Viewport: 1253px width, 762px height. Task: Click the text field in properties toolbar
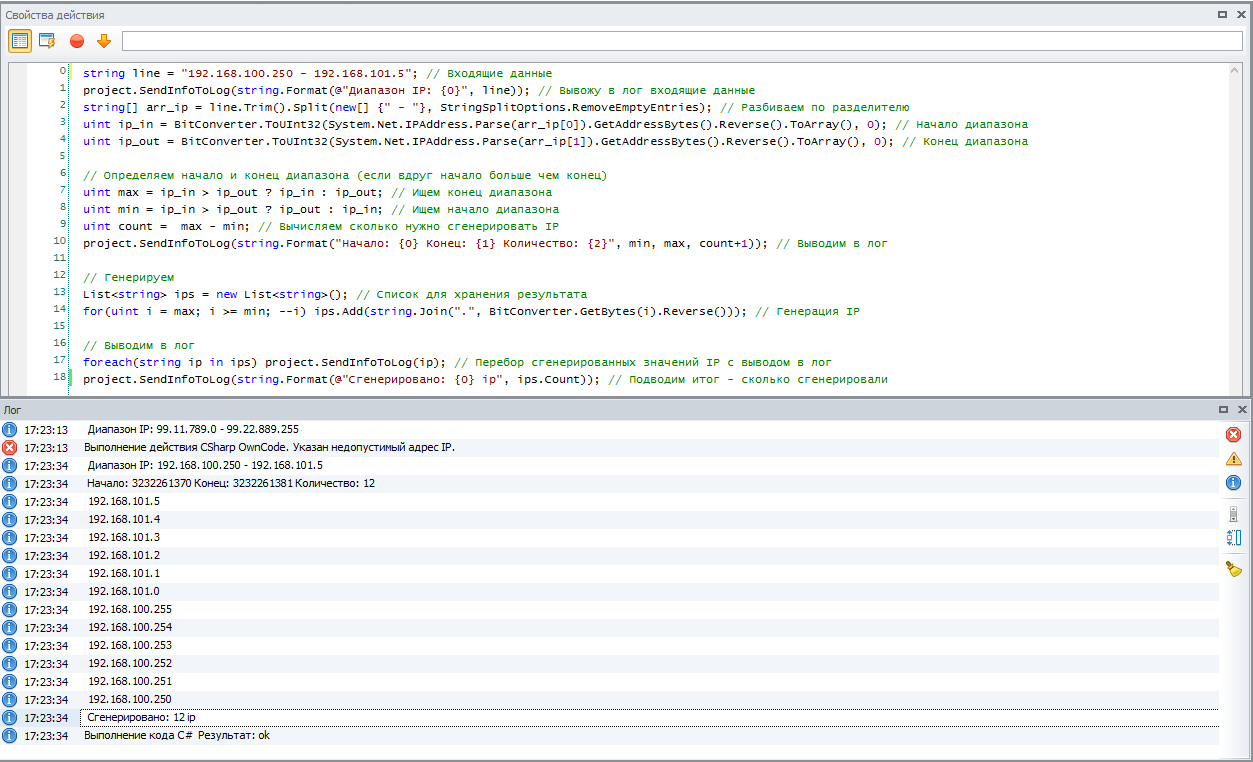682,41
